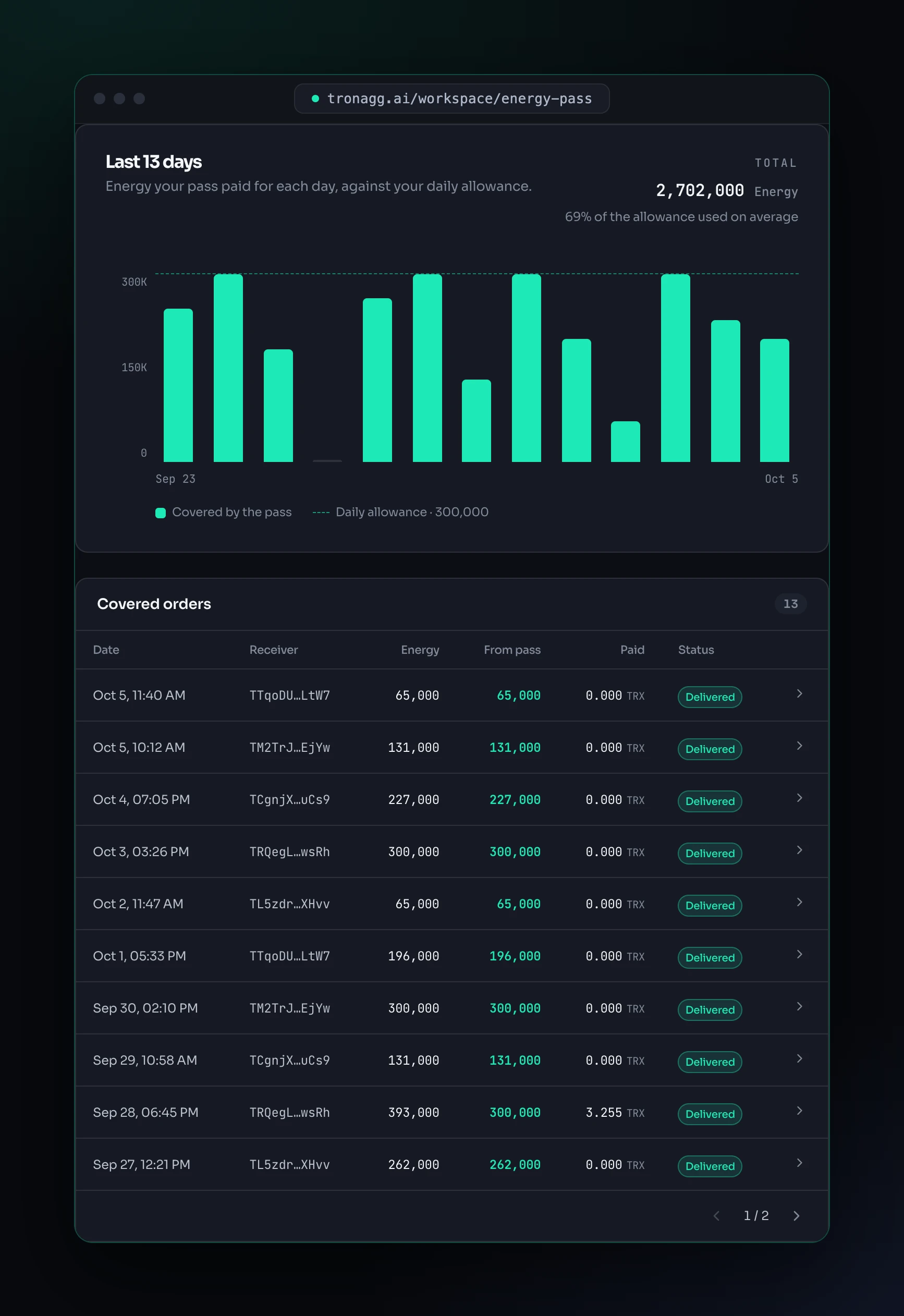Click the 2,702,000 total energy value
The height and width of the screenshot is (1316, 904).
[700, 190]
